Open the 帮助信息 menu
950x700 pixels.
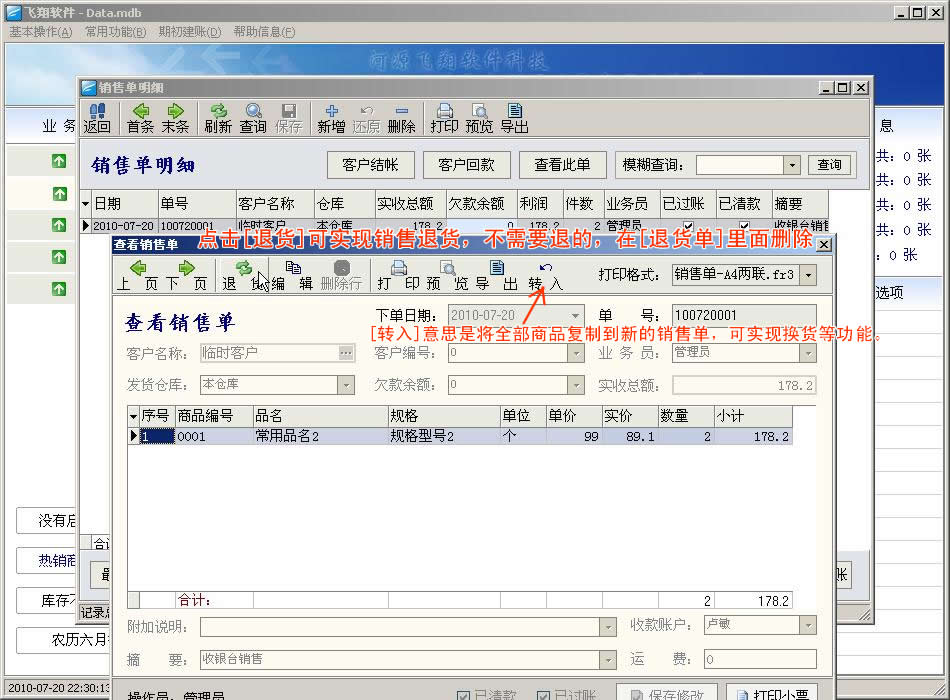point(264,32)
